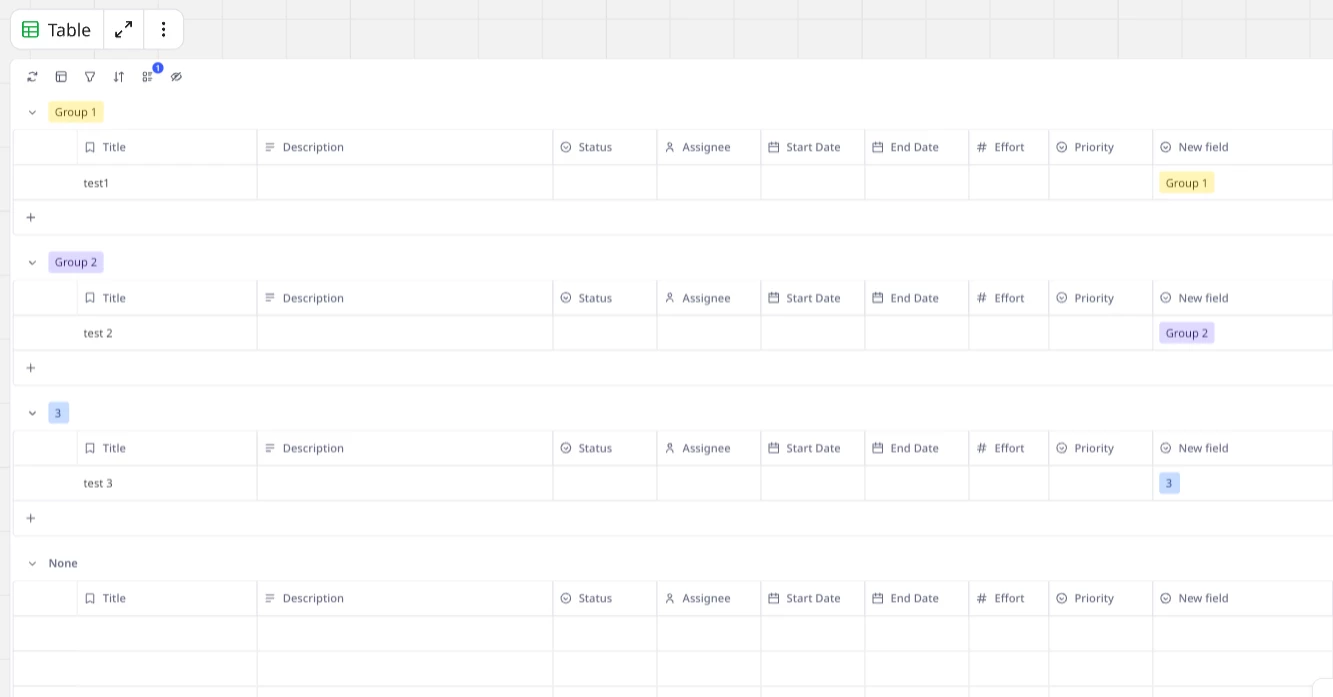Screen dimensions: 1333x697
Task: Click Description column header in group 3
Action: [405, 448]
